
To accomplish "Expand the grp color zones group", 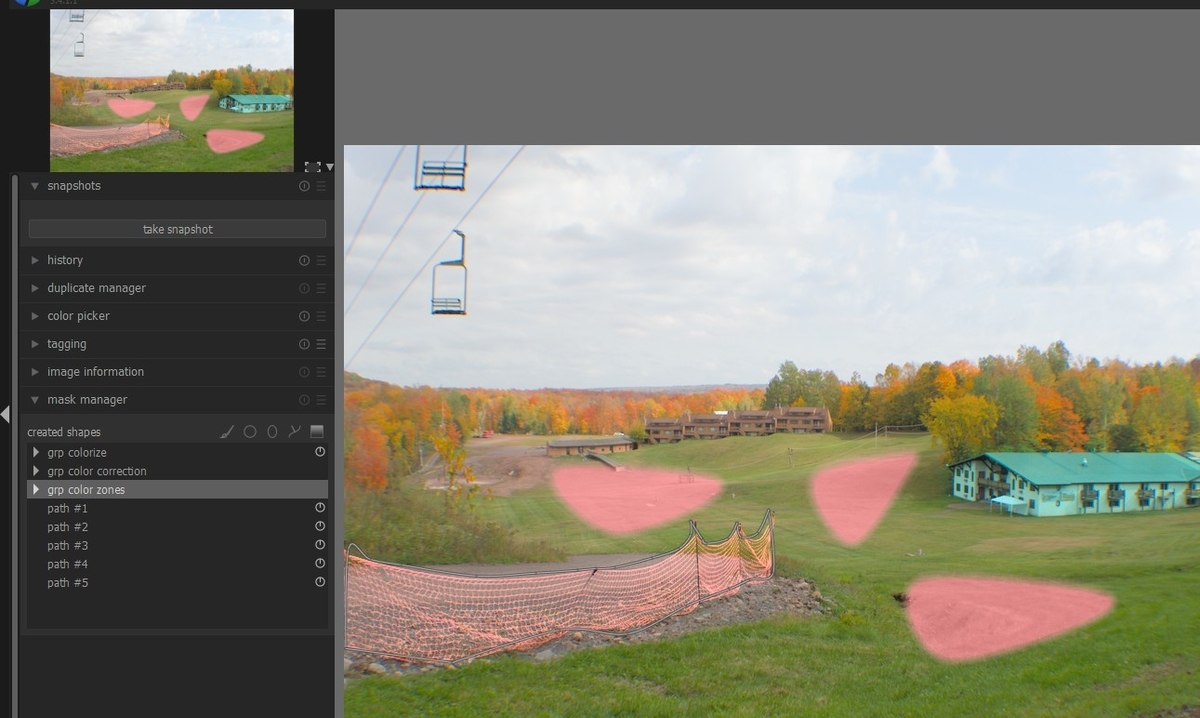I will click(x=37, y=490).
